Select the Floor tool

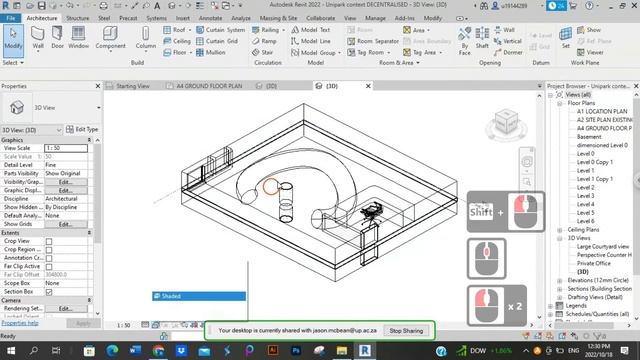(x=177, y=53)
